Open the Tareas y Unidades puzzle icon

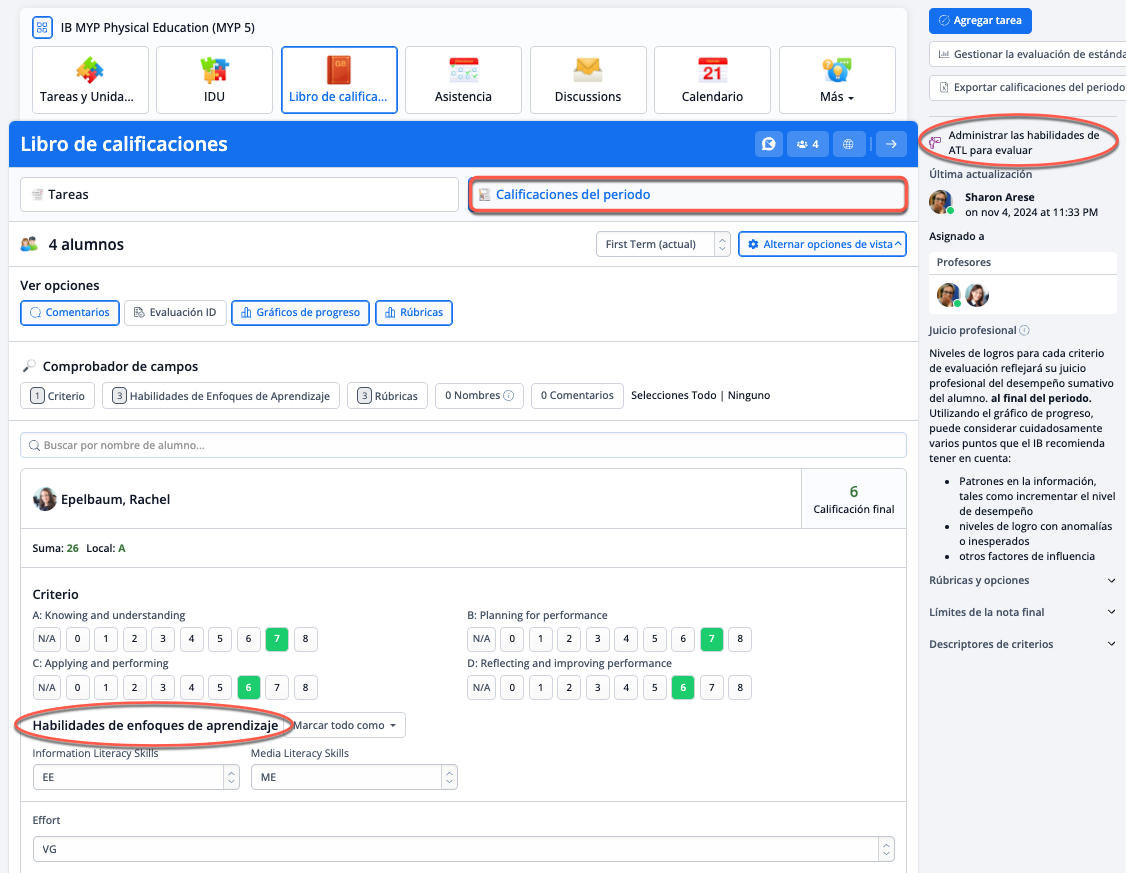pos(90,70)
